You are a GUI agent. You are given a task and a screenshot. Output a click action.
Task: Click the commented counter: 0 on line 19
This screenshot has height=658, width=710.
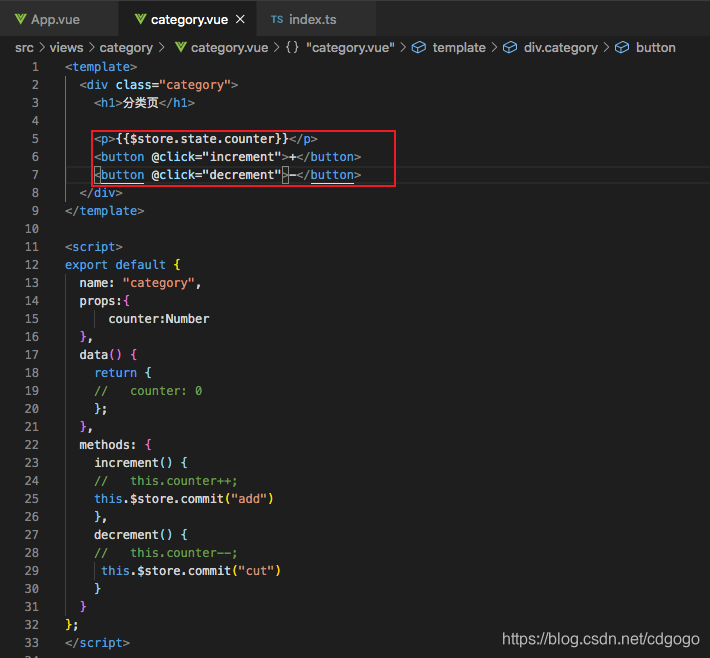tap(166, 391)
